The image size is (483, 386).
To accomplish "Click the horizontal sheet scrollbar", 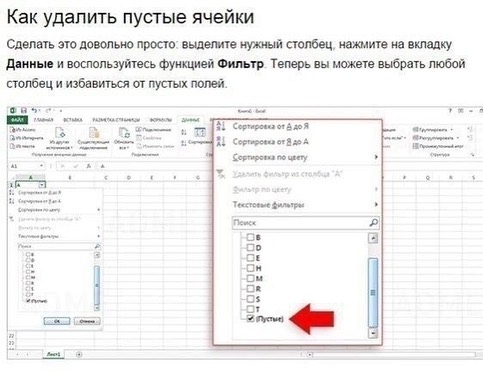I will pyautogui.click(x=394, y=355).
